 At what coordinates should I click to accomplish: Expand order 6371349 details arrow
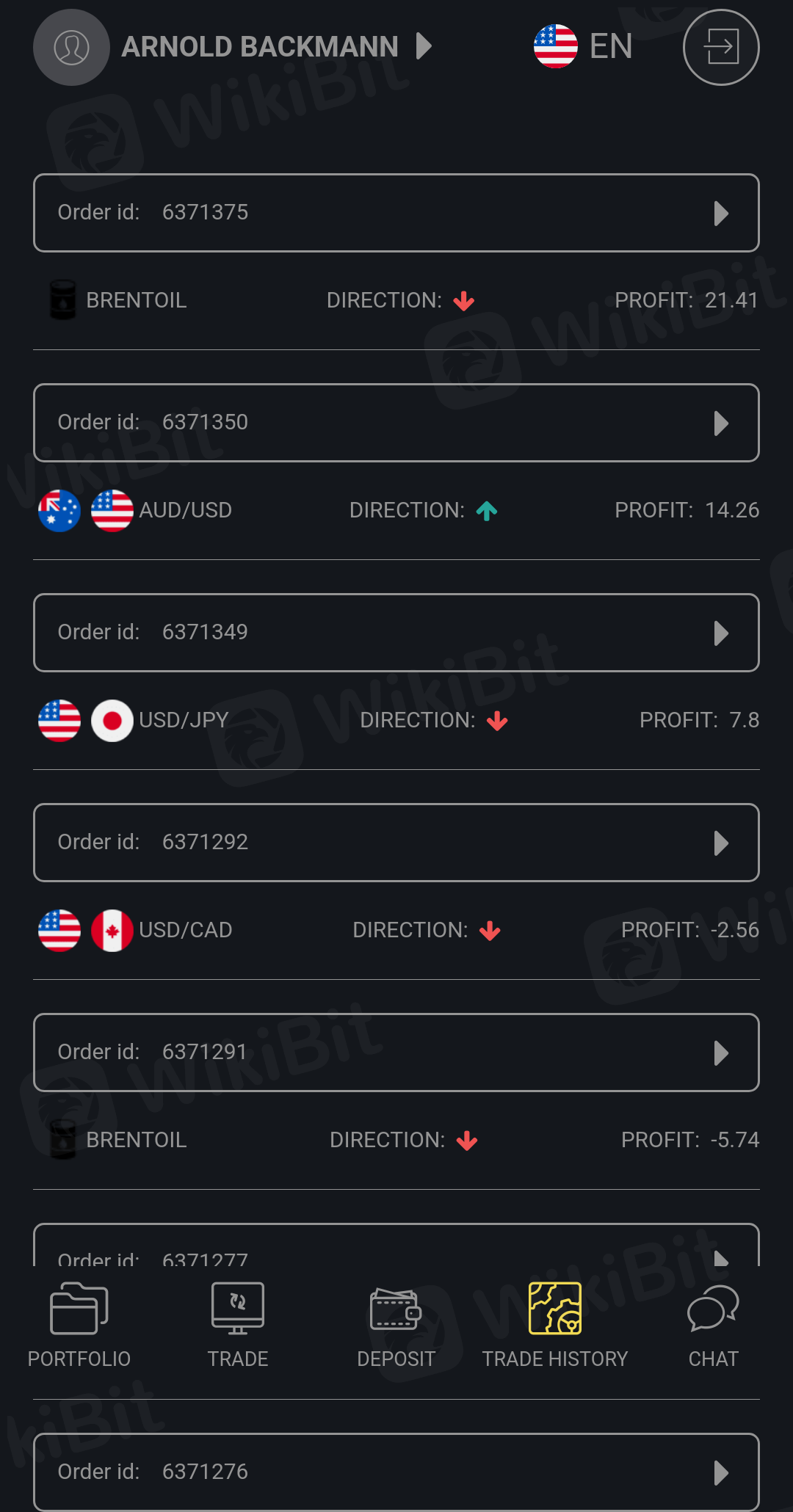pyautogui.click(x=721, y=633)
